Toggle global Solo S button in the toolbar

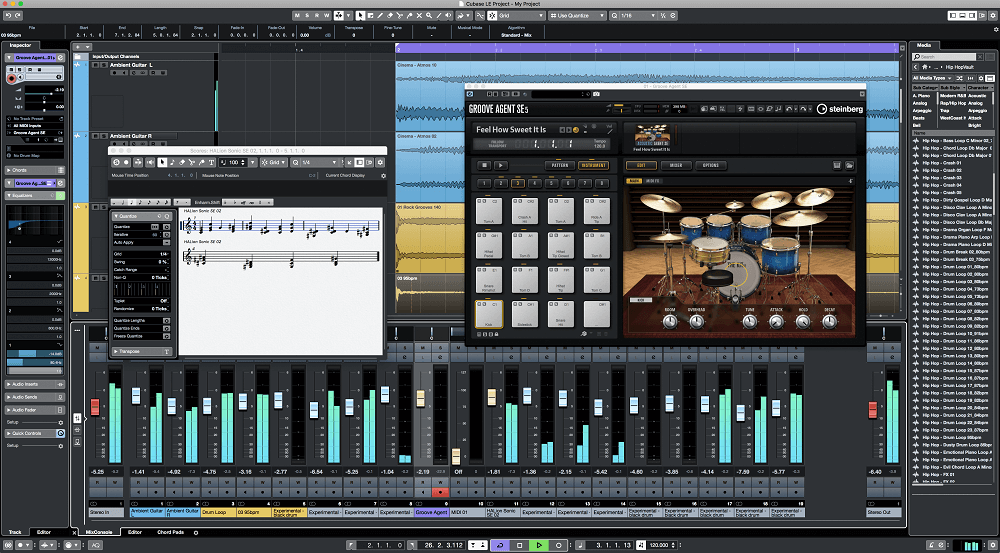307,15
